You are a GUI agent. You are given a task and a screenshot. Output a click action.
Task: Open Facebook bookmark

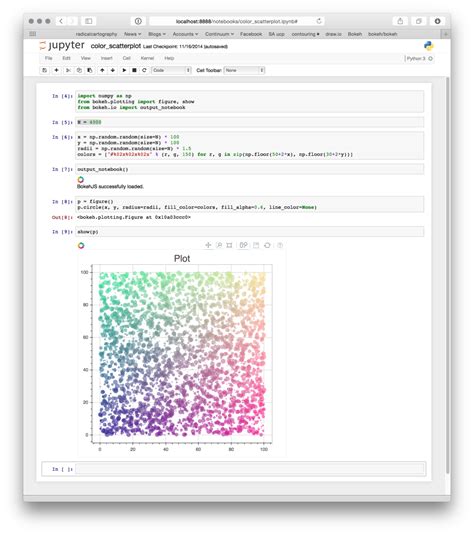pos(251,34)
